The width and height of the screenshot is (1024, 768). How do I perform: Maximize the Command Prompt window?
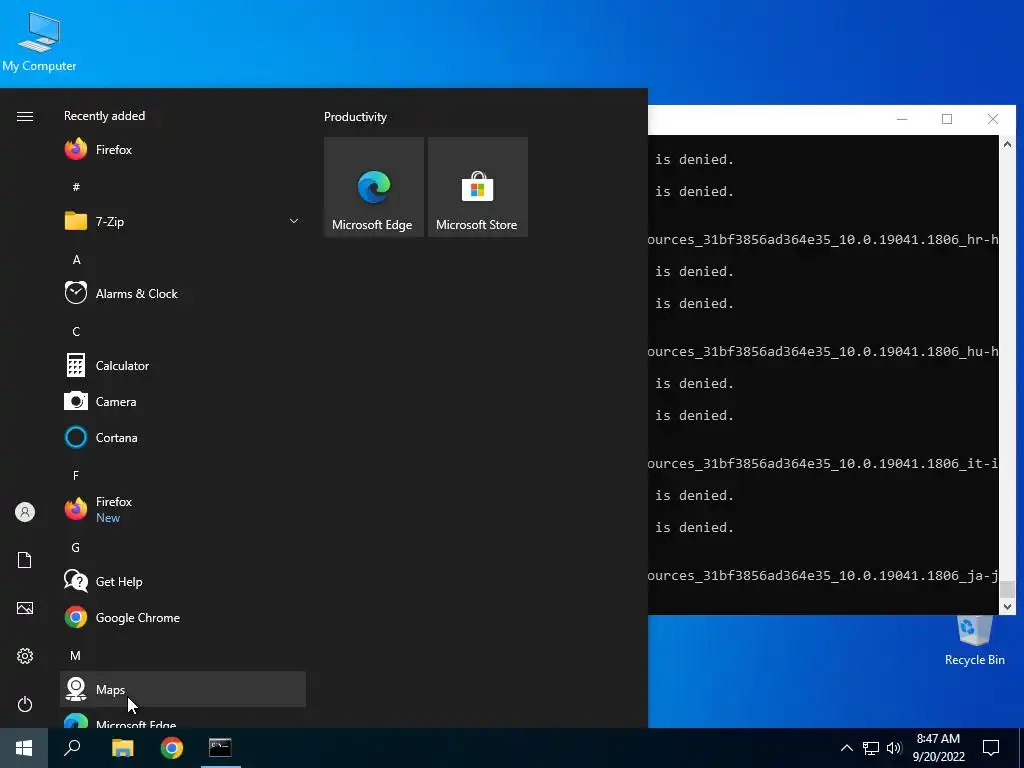click(x=947, y=120)
